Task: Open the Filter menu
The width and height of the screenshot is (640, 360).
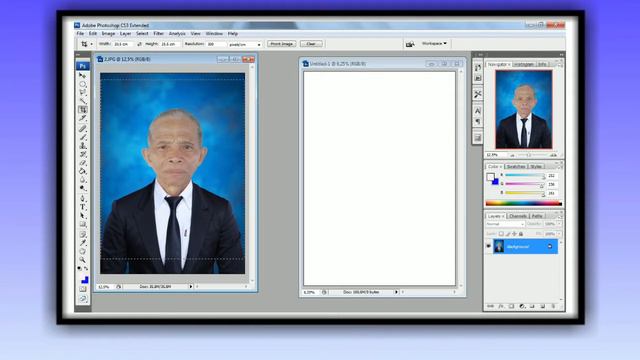Action: [x=159, y=33]
